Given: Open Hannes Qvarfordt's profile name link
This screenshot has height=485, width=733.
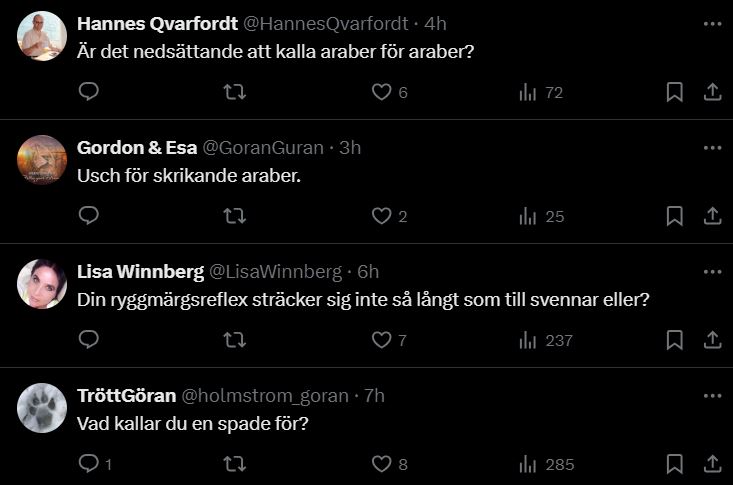Looking at the screenshot, I should tap(157, 24).
